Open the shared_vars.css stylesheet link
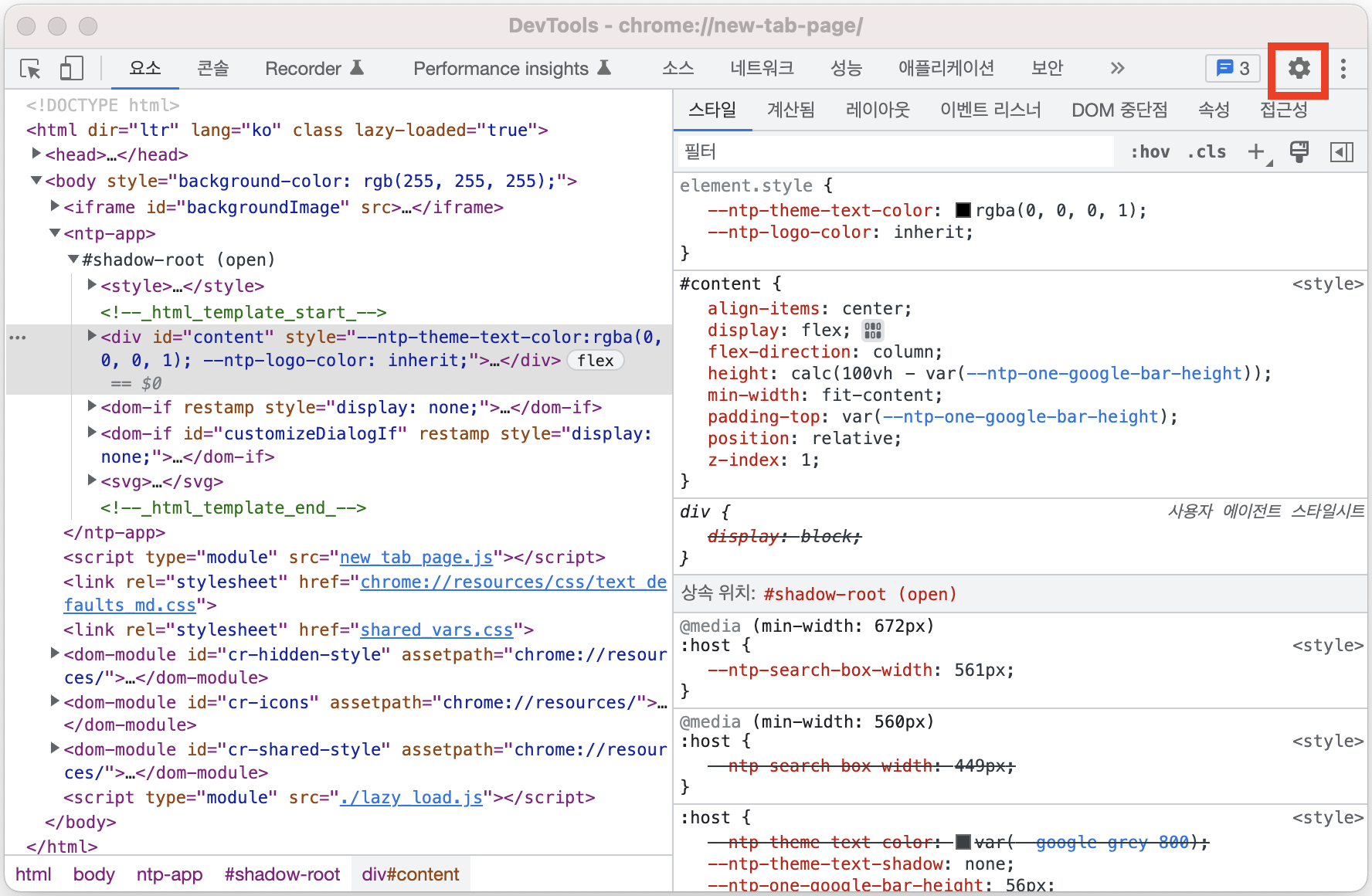 [436, 630]
